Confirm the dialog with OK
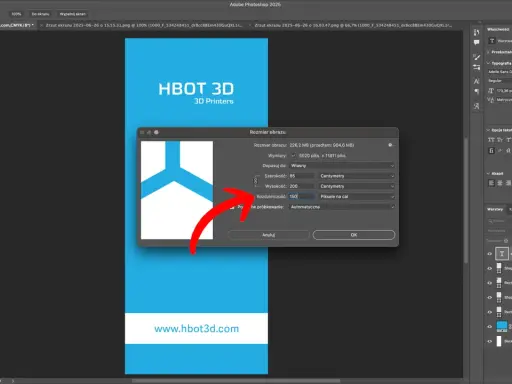Viewport: 512px width, 384px height. tap(354, 235)
